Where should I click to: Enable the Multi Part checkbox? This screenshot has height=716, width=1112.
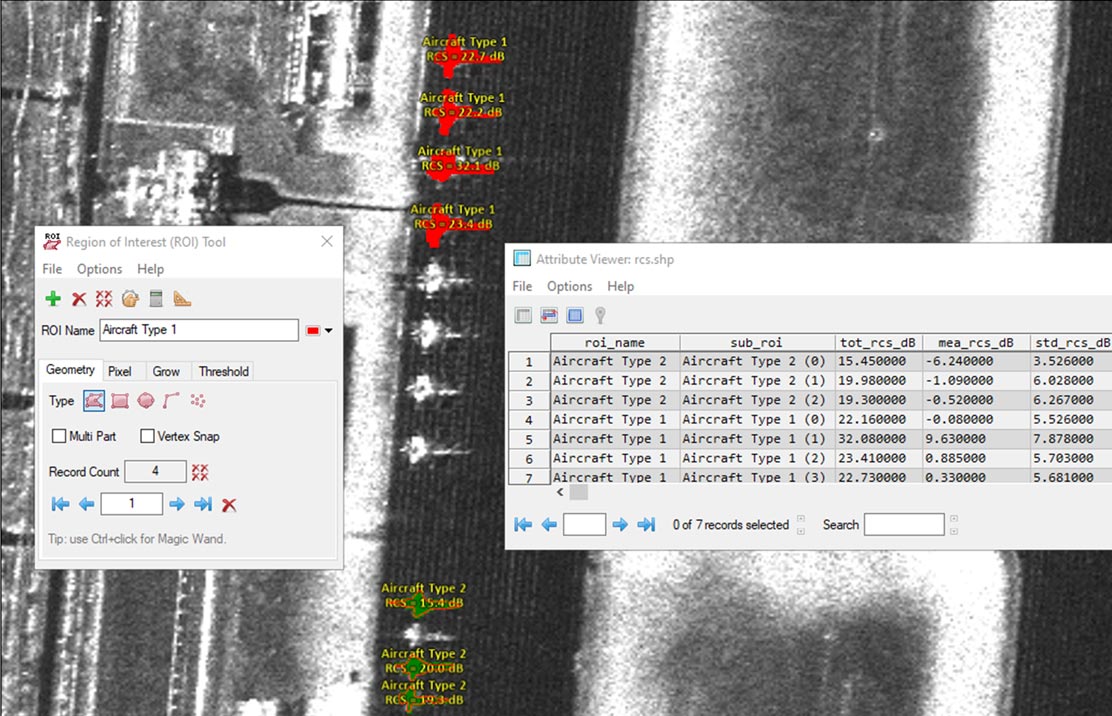[x=60, y=436]
